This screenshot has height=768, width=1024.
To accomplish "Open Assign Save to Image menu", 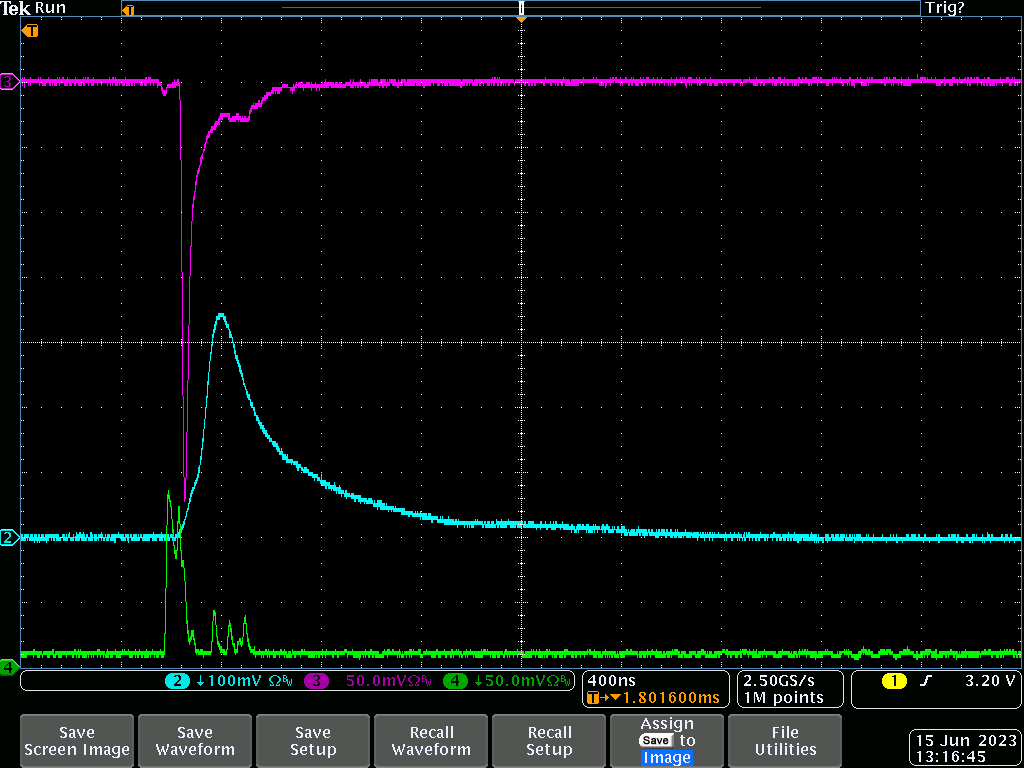I will 667,741.
